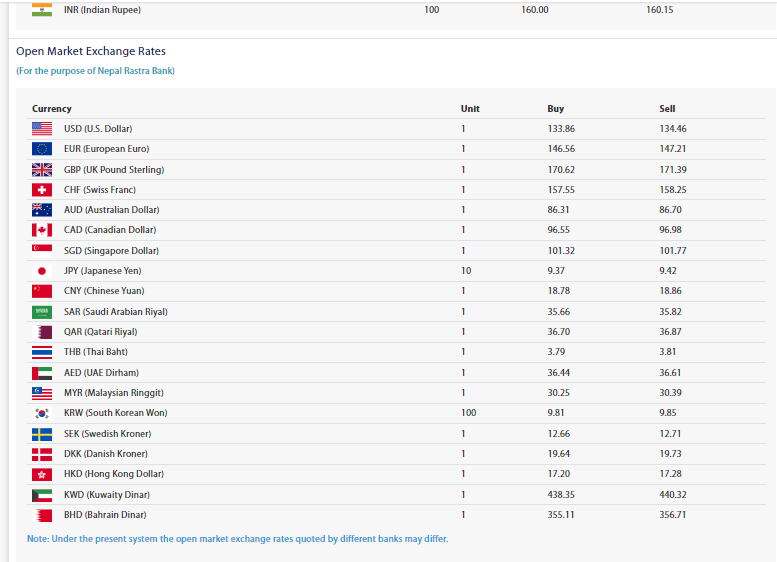Click the Bahrain Dinar flag icon
777x562 pixels.
point(42,515)
